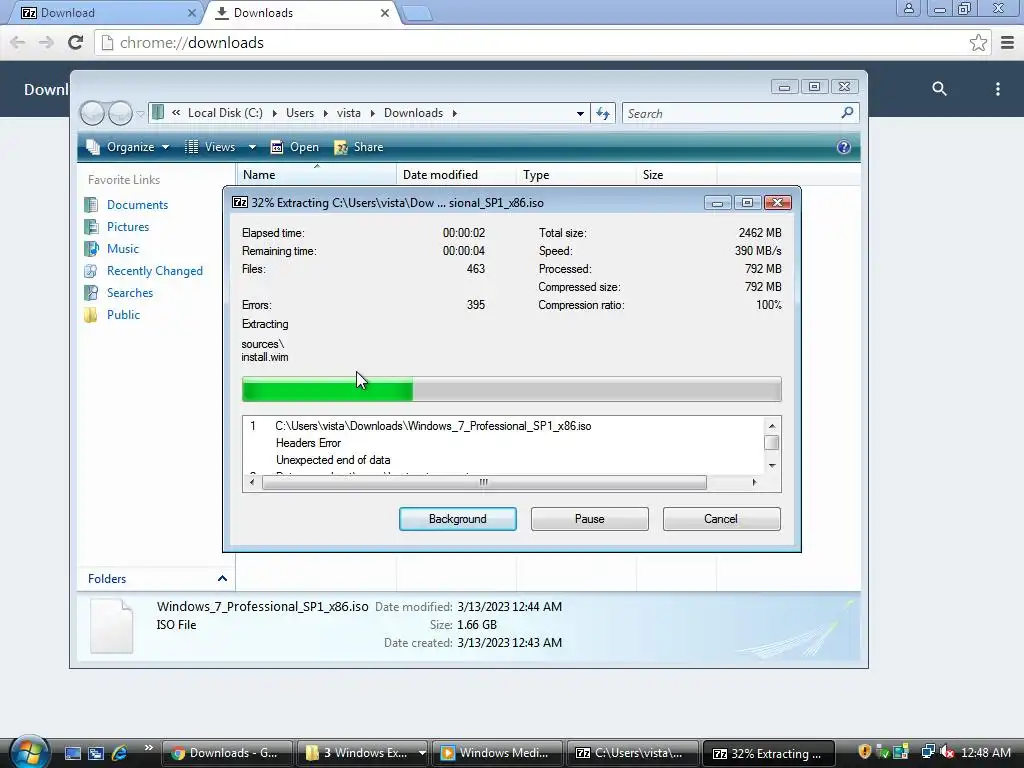Click the Chrome user profile icon
1024x768 pixels.
[908, 9]
